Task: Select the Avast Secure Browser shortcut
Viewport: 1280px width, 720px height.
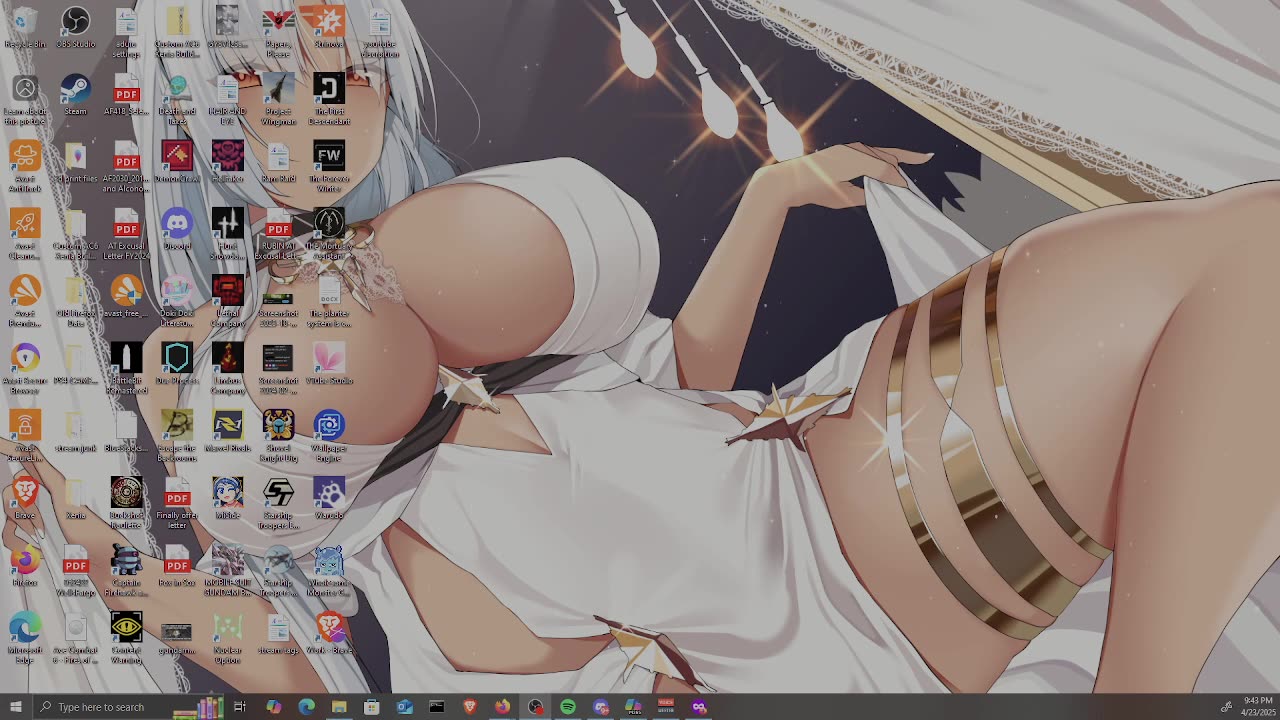Action: (24, 370)
